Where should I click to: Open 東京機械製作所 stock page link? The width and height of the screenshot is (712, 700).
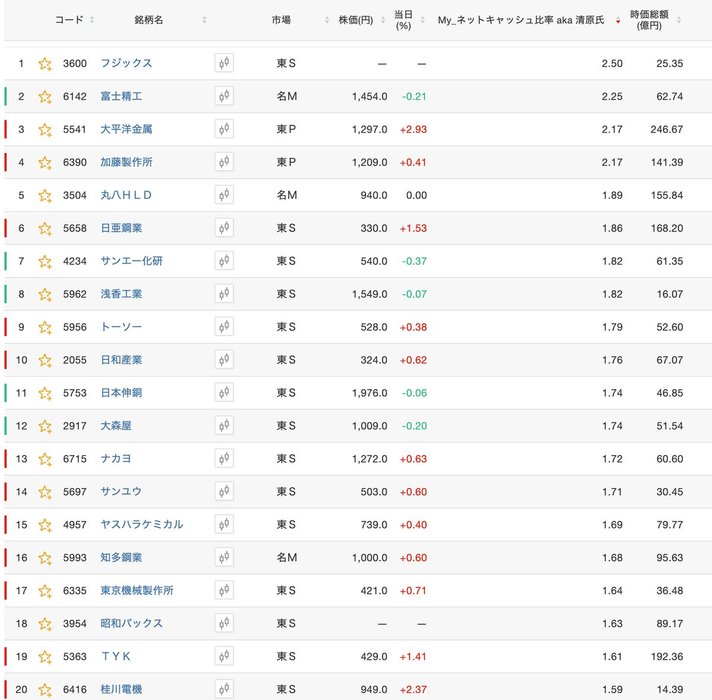tap(137, 591)
